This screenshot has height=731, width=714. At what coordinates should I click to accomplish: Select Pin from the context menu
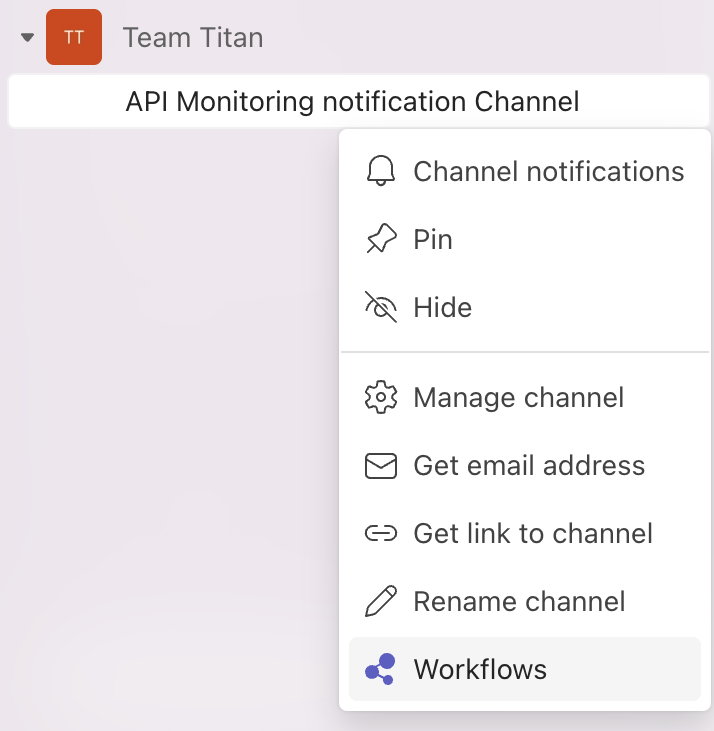(x=525, y=239)
